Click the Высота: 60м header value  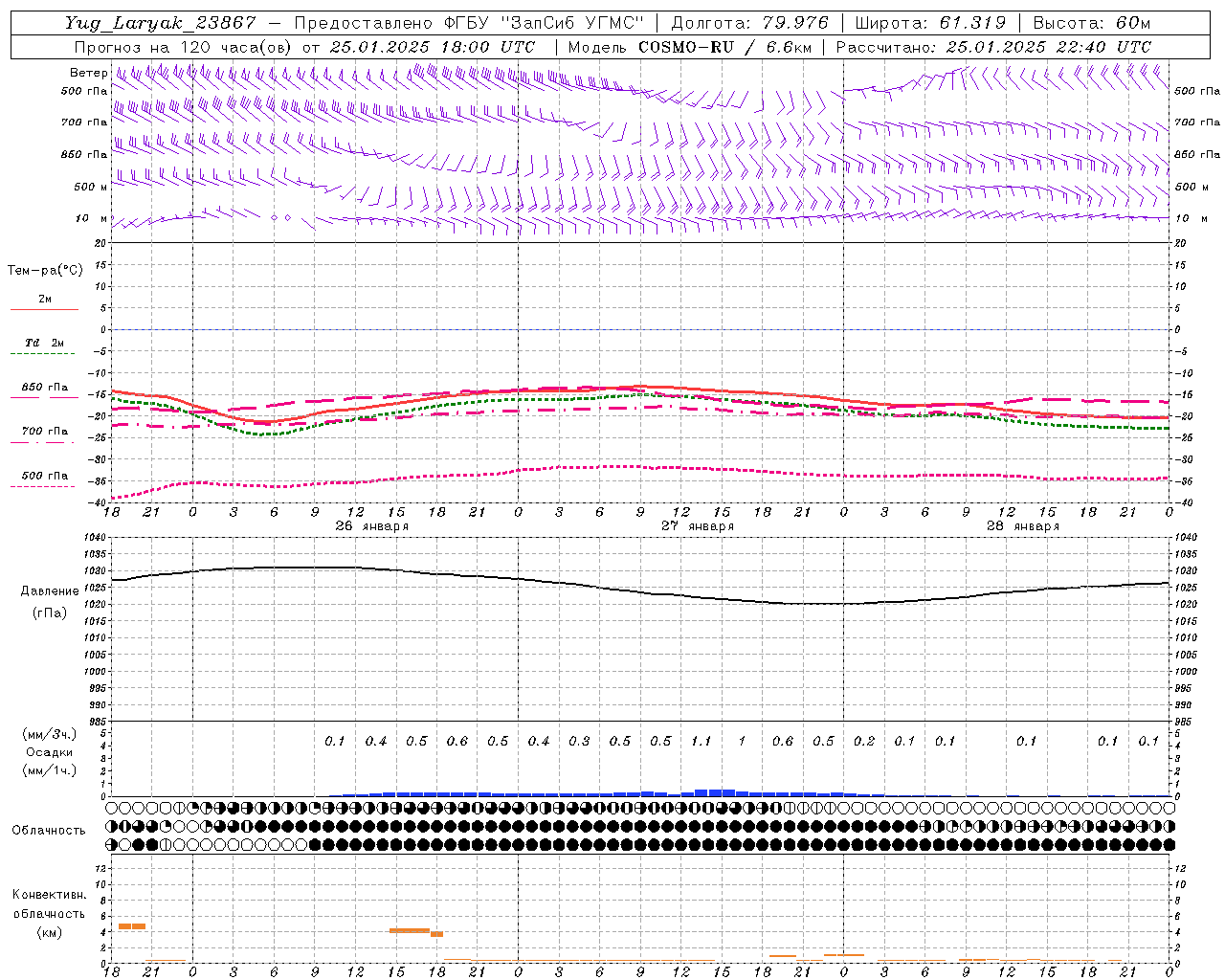pyautogui.click(x=1092, y=23)
